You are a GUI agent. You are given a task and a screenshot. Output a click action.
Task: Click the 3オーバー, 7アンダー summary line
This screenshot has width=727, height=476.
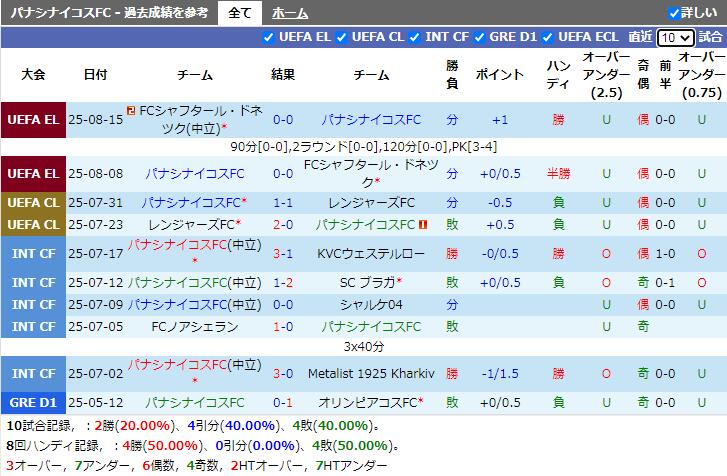197,465
